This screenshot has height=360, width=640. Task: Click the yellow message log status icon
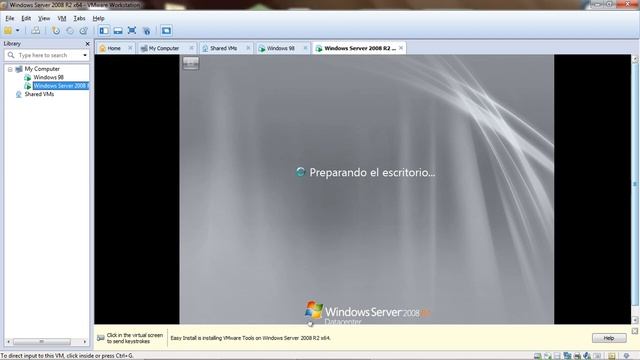[x=611, y=356]
